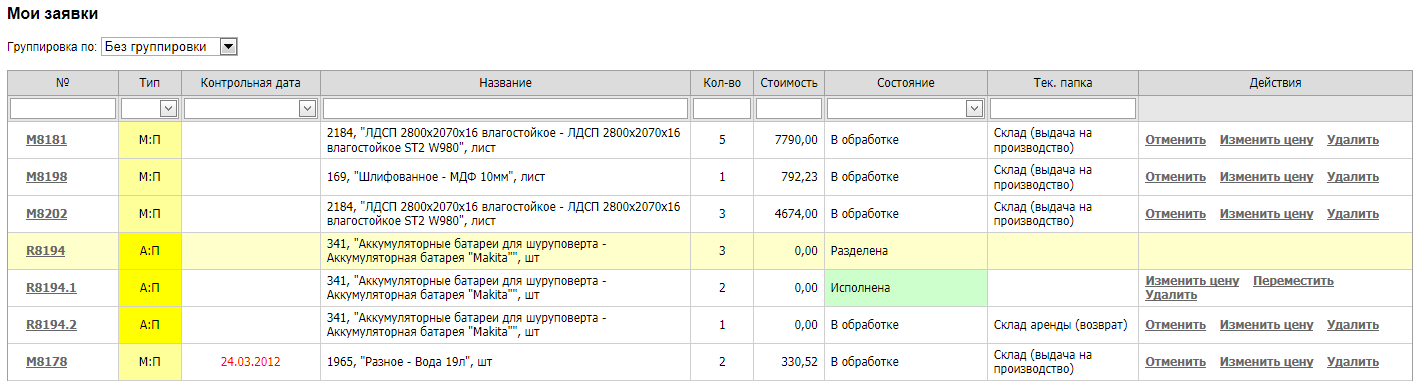The width and height of the screenshot is (1415, 381).
Task: Click Отменить for request R8194.2
Action: click(1176, 325)
